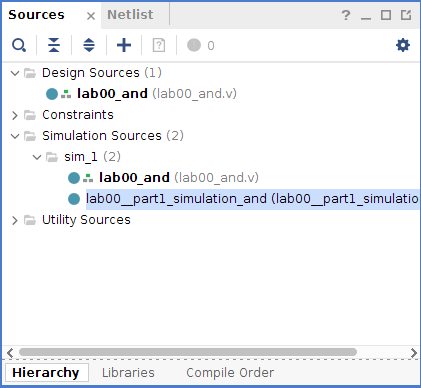Float the Sources panel with pop-out icon
The height and width of the screenshot is (388, 421).
(406, 15)
